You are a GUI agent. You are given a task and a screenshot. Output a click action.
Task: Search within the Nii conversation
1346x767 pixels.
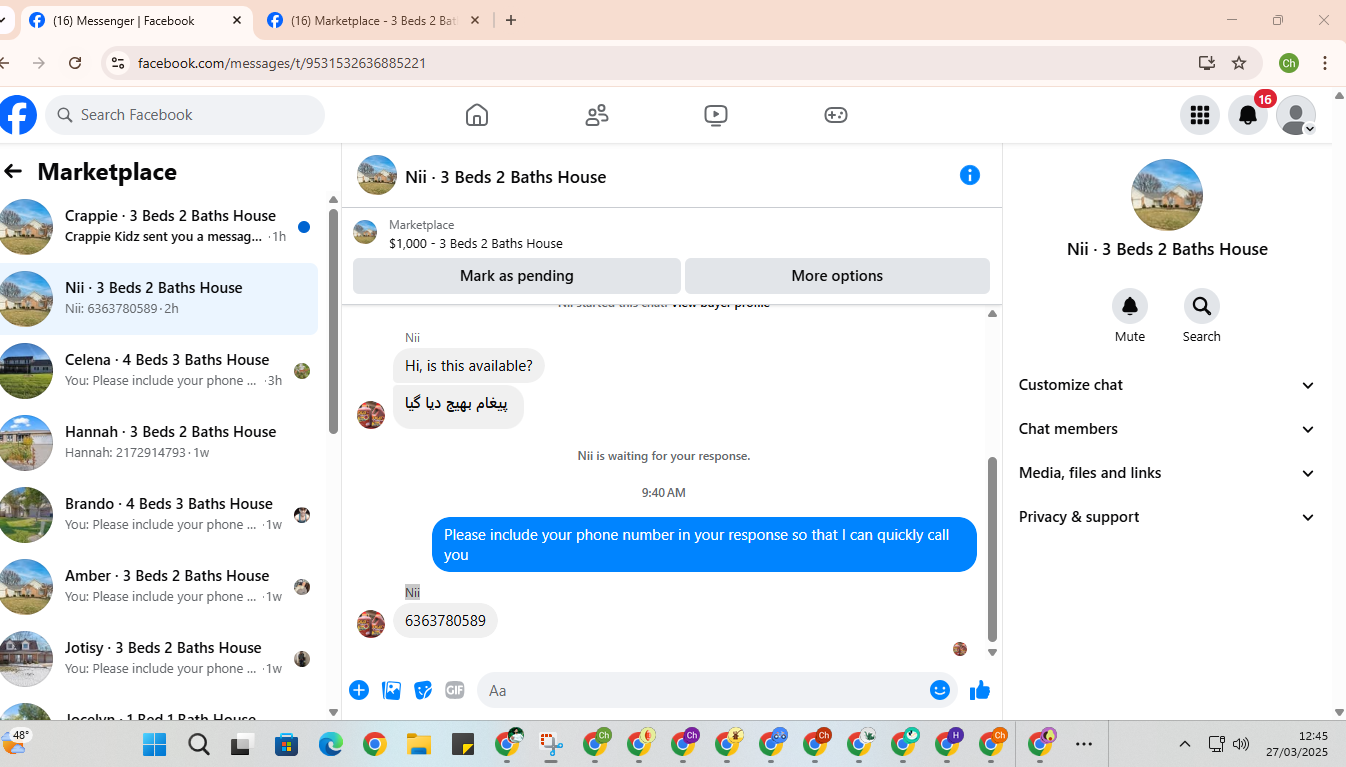coord(1201,306)
